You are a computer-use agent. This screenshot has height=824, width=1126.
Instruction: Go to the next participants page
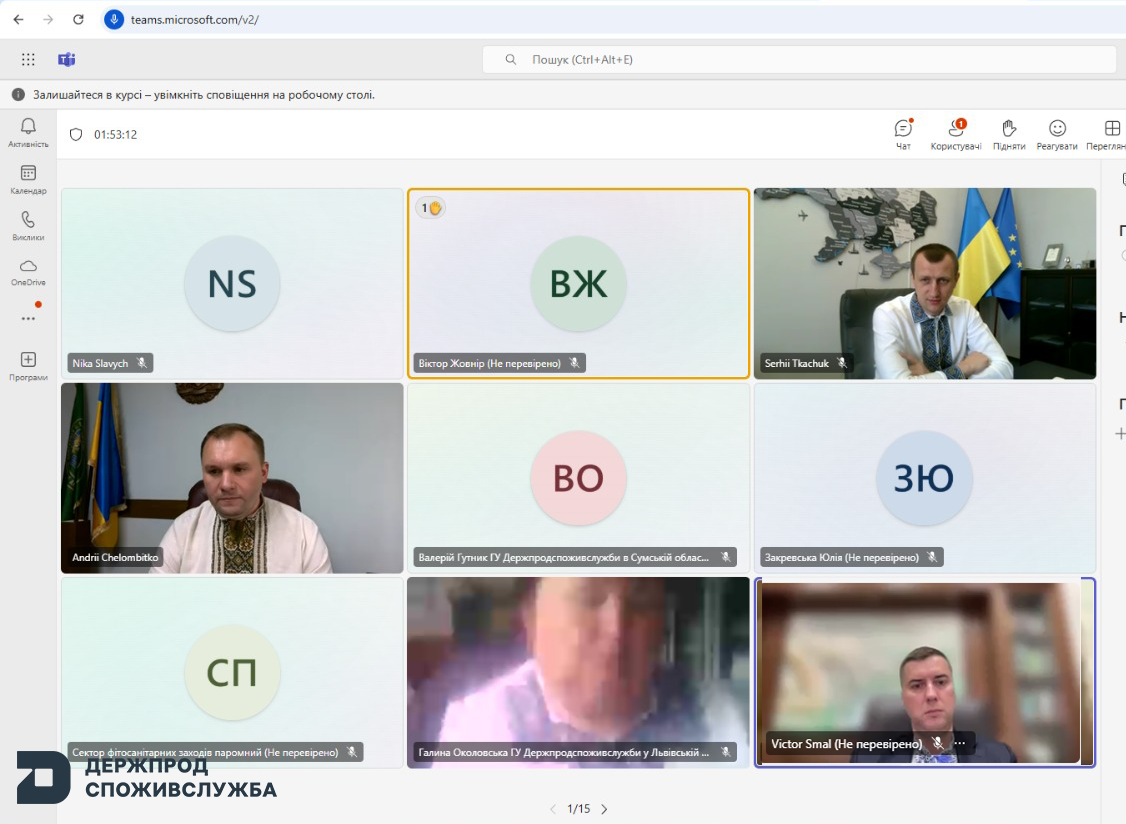(604, 809)
